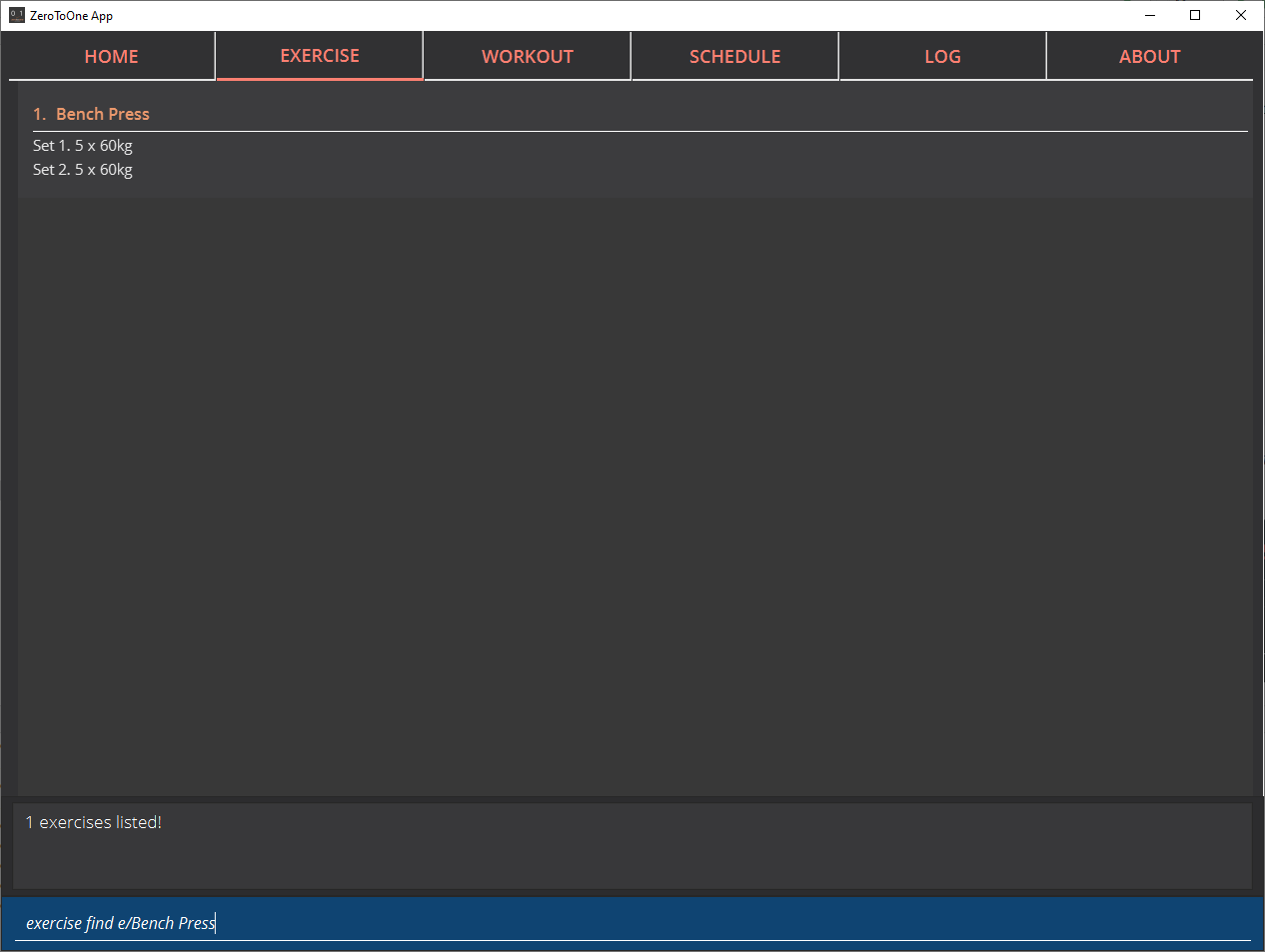Show the ABOUT tab
Image resolution: width=1265 pixels, height=952 pixels.
point(1150,56)
